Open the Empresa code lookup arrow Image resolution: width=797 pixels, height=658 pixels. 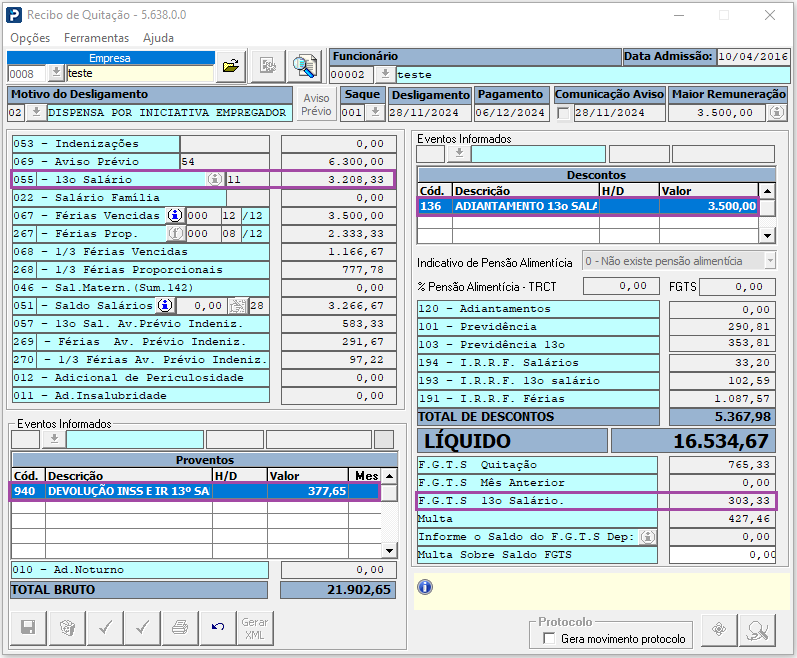[x=56, y=73]
